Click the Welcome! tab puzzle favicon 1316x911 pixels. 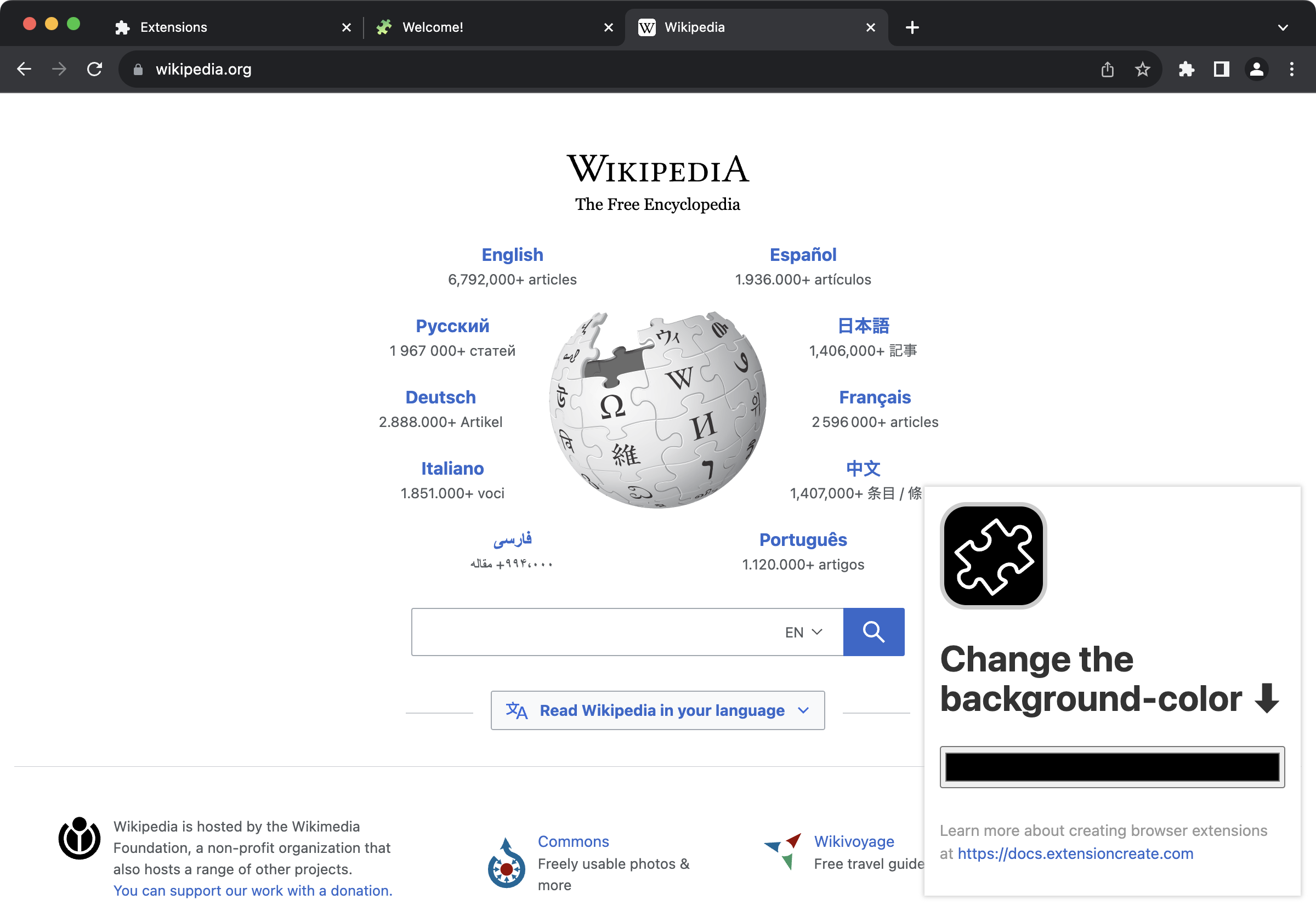(384, 27)
